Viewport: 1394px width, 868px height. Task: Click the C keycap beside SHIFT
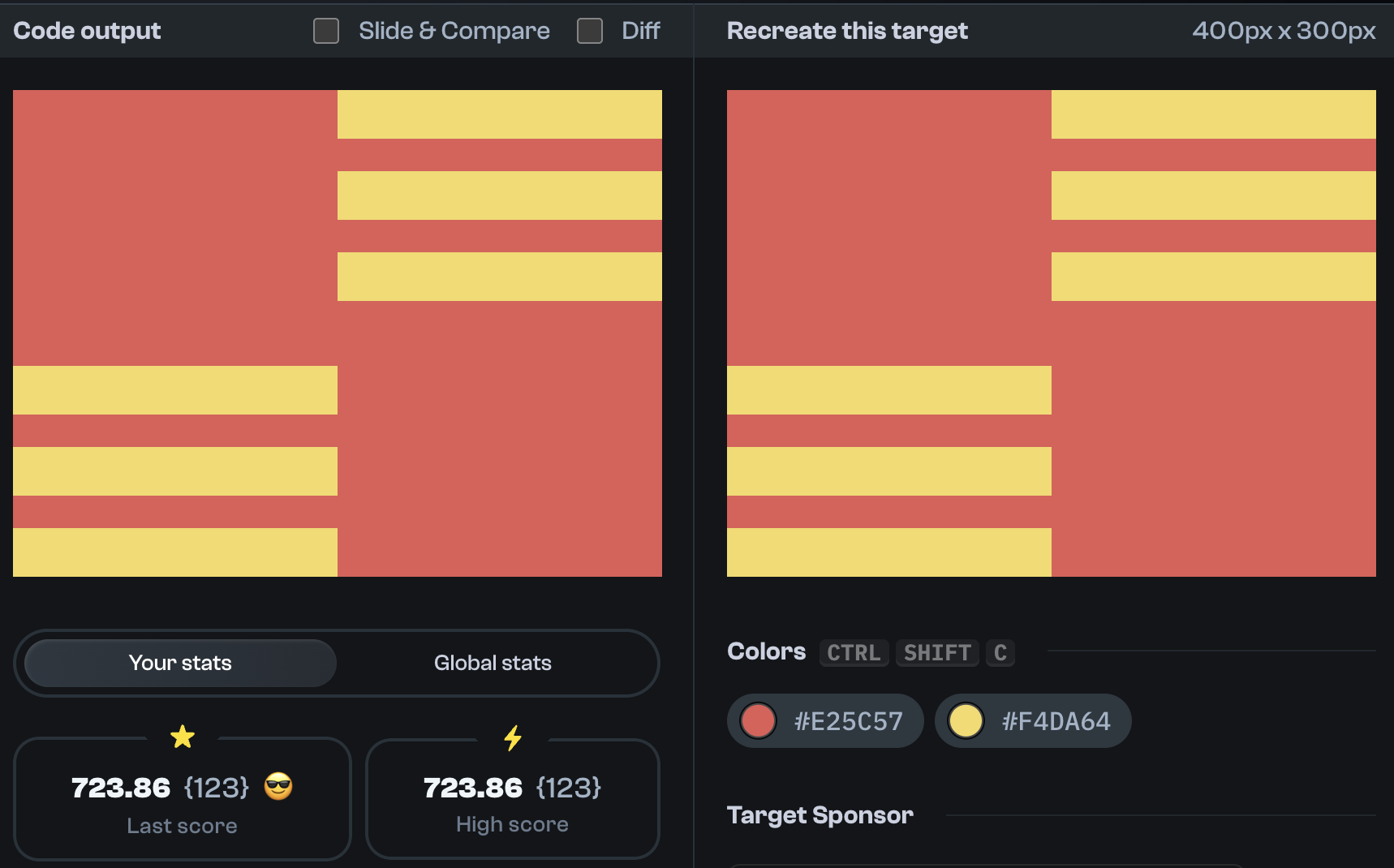pyautogui.click(x=1000, y=653)
